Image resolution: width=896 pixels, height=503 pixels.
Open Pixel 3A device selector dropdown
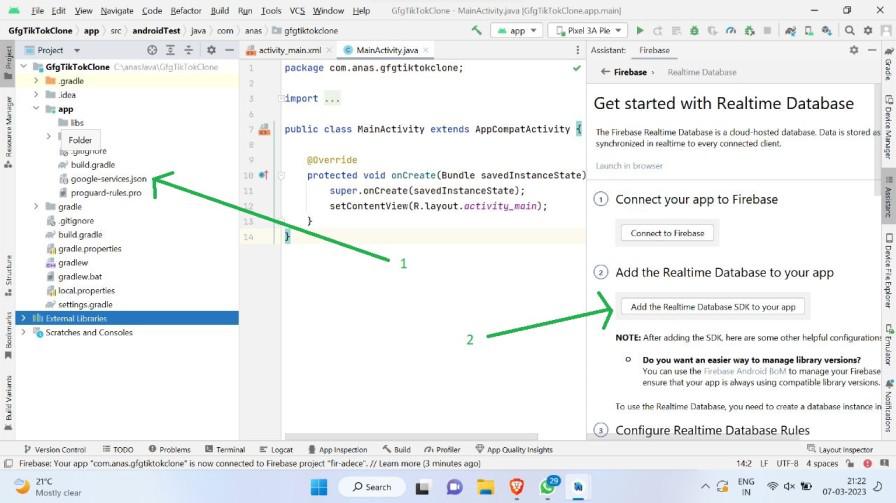click(x=587, y=30)
